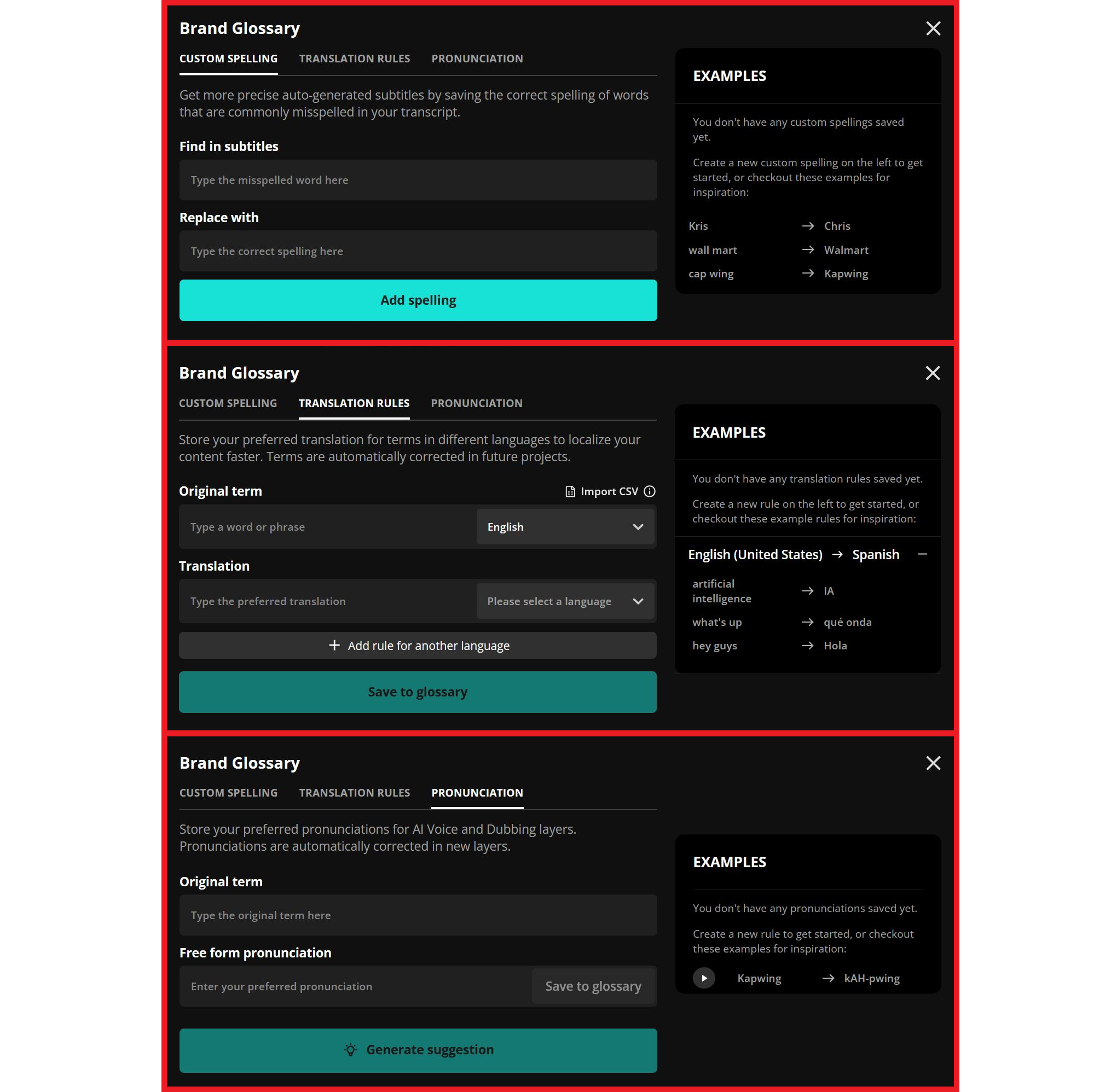Viewport: 1117px width, 1092px height.
Task: Play the Kapwing pronunciation example
Action: click(x=704, y=978)
